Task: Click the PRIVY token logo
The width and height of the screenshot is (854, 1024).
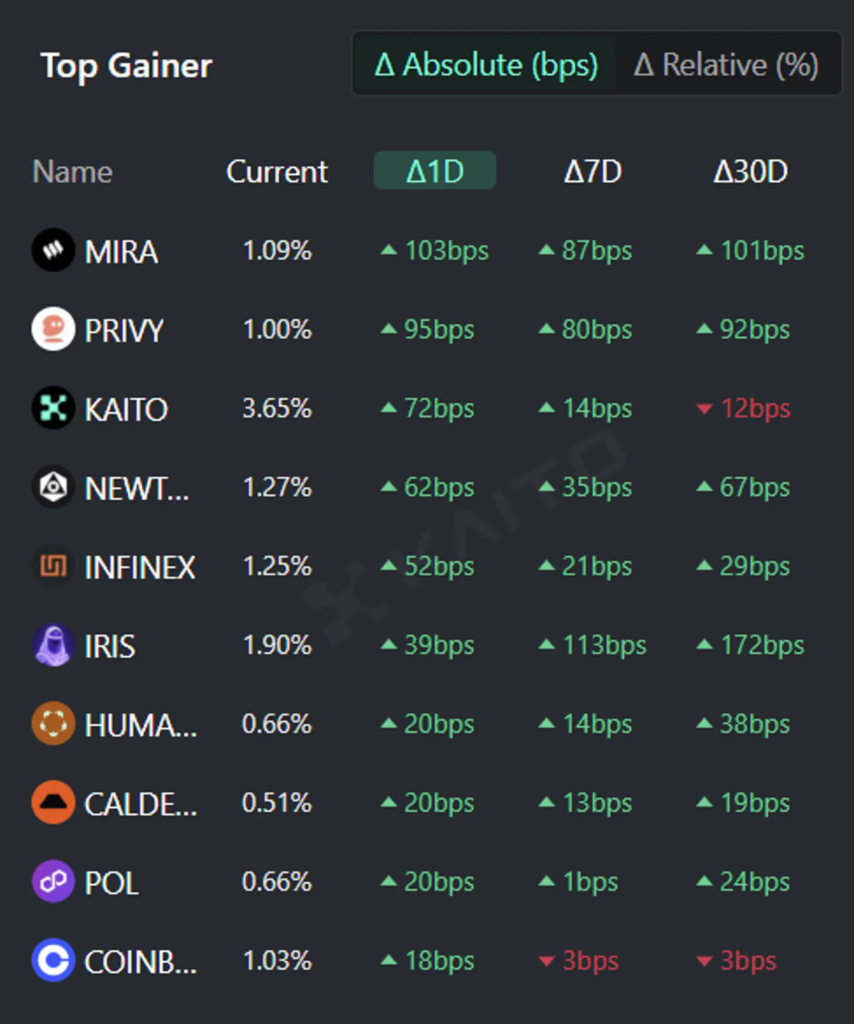Action: (x=53, y=329)
